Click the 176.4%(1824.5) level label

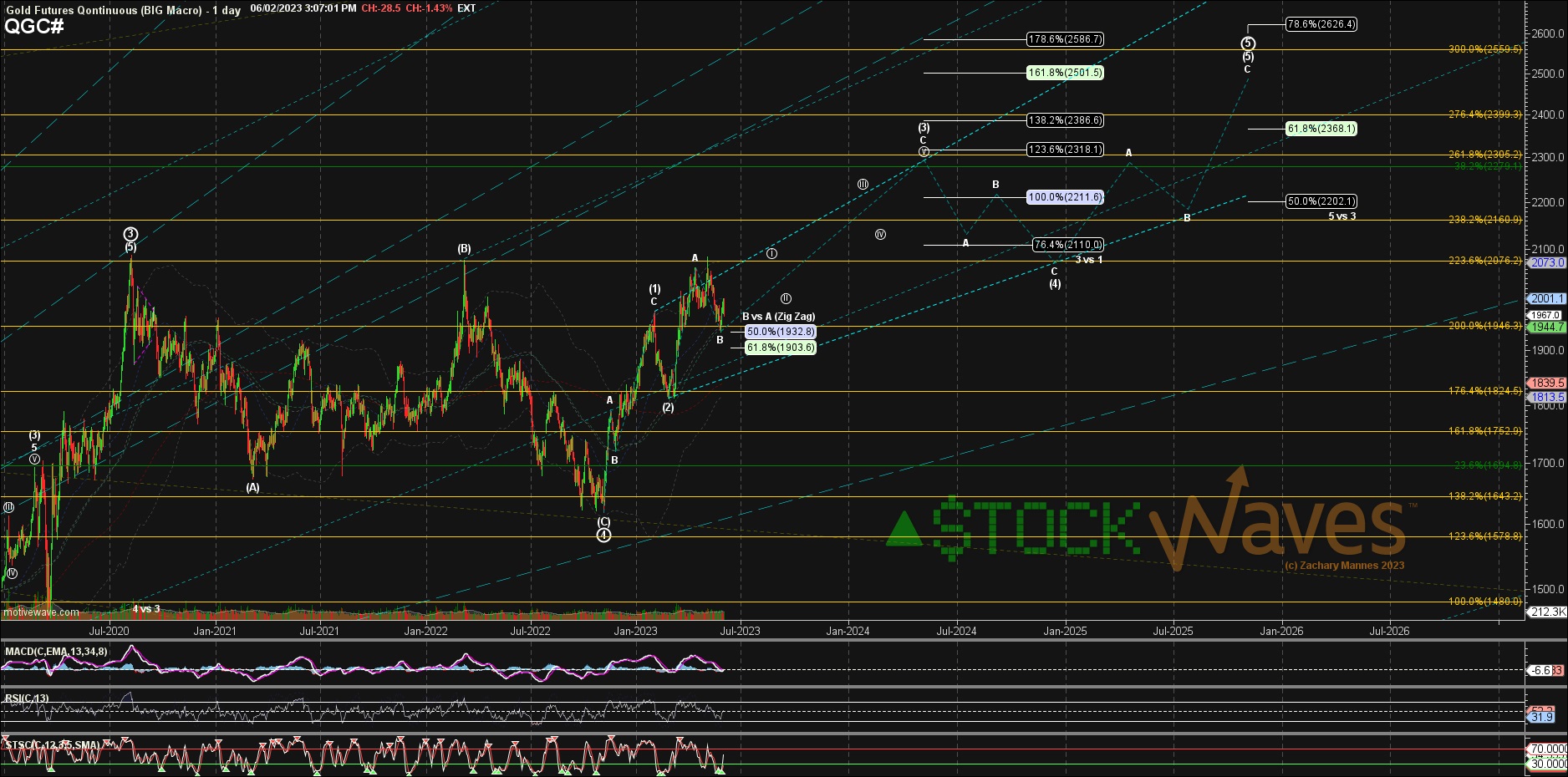tap(1484, 391)
